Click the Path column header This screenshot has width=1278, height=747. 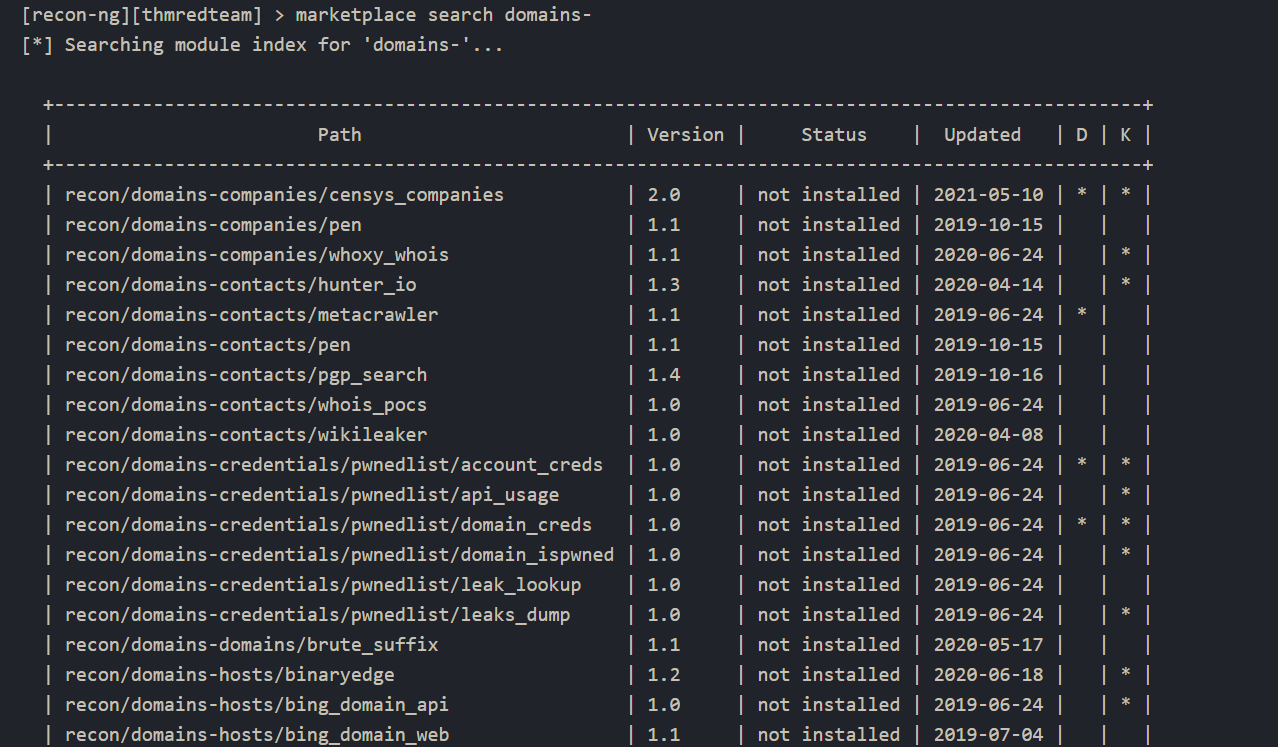[x=339, y=135]
